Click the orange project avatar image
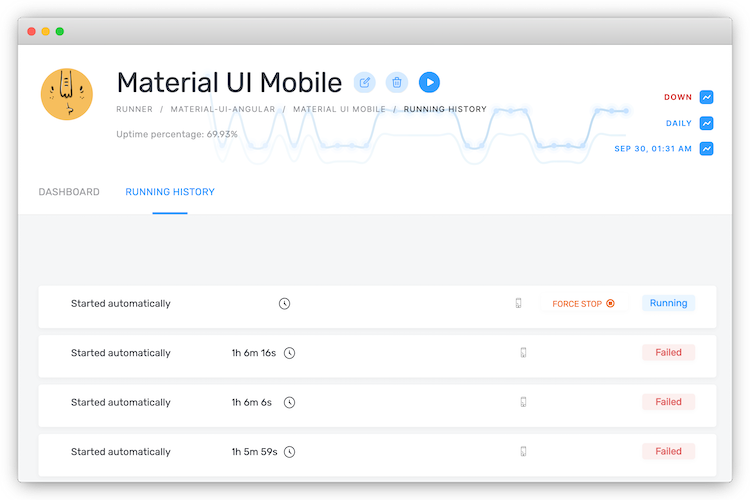The image size is (750, 500). pyautogui.click(x=67, y=95)
